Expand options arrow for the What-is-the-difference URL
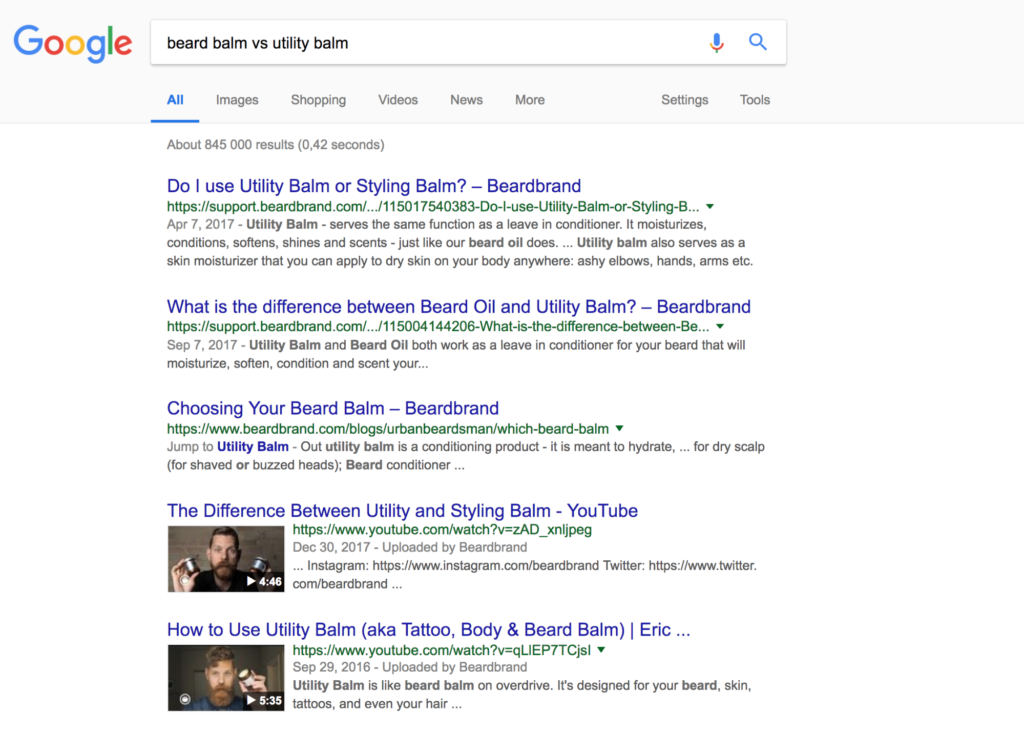Viewport: 1024px width, 732px height. (720, 326)
